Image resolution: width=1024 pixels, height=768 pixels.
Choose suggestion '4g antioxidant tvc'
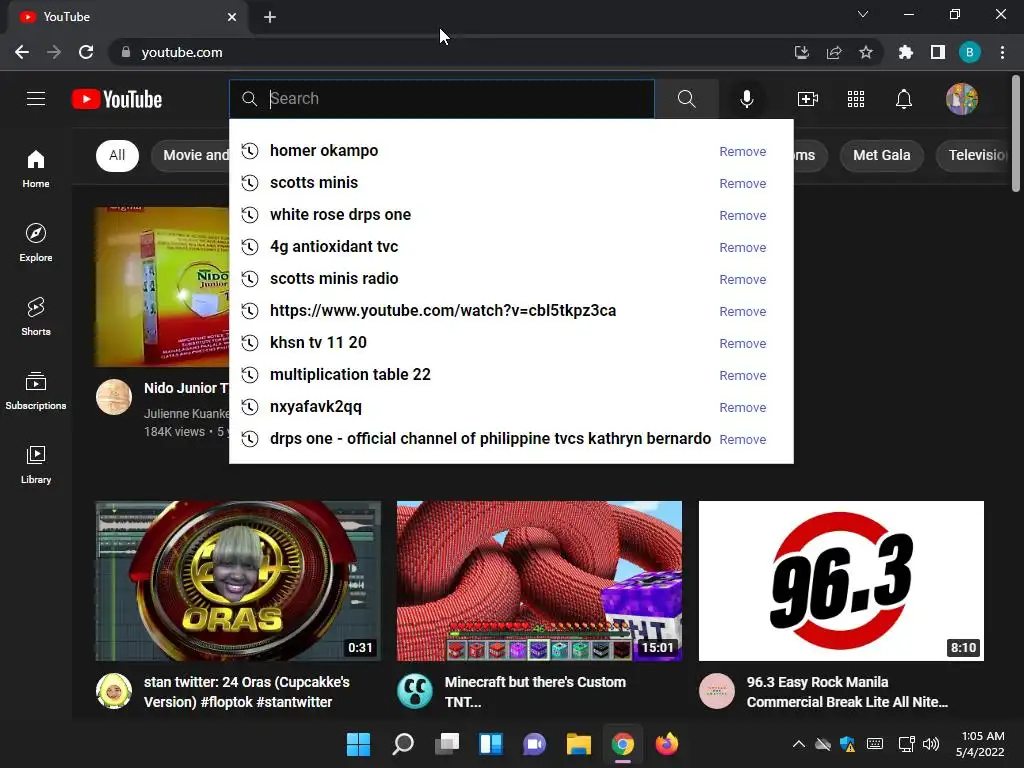click(334, 247)
